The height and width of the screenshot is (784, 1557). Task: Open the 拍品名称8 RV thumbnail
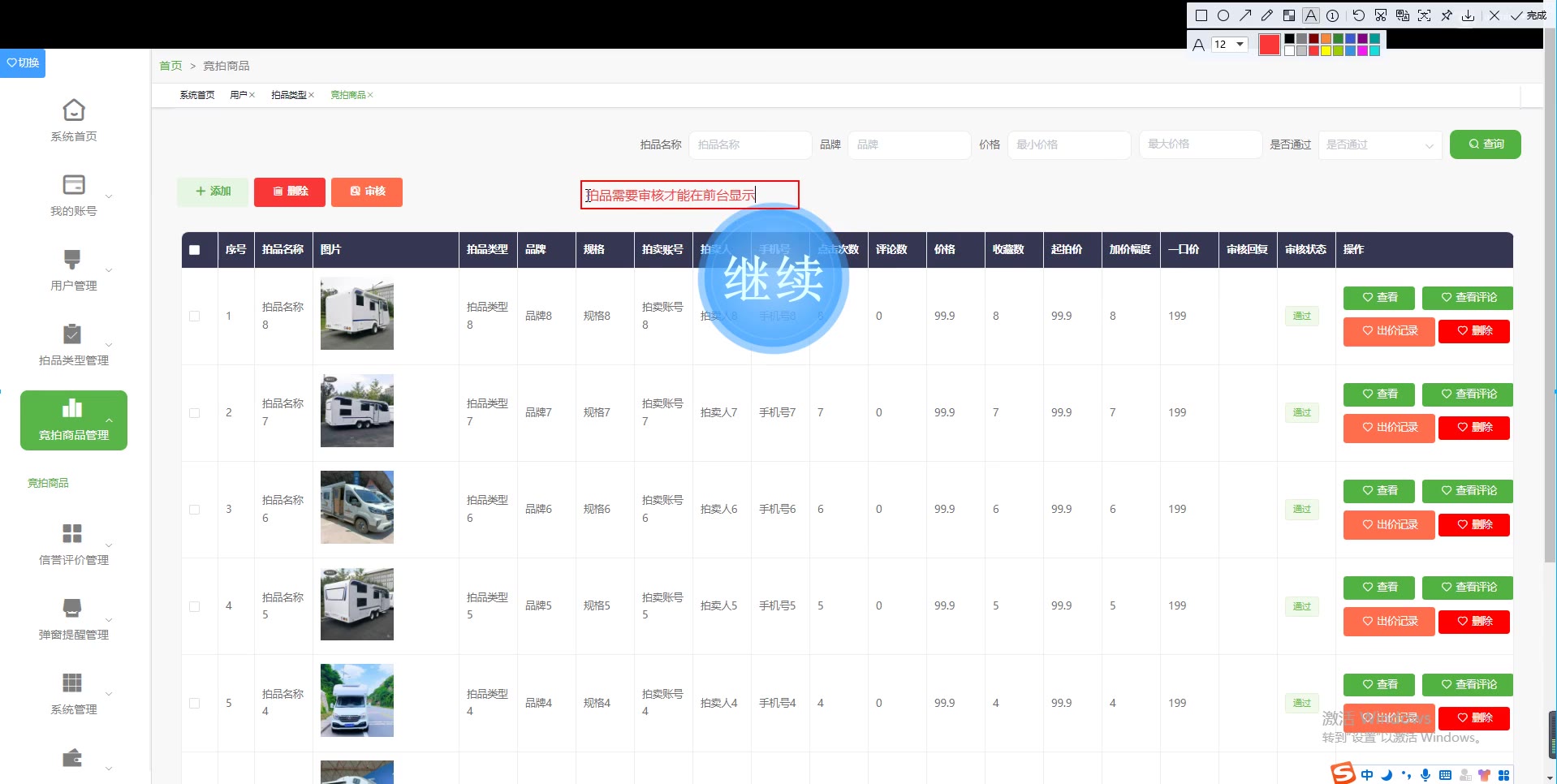[x=357, y=314]
